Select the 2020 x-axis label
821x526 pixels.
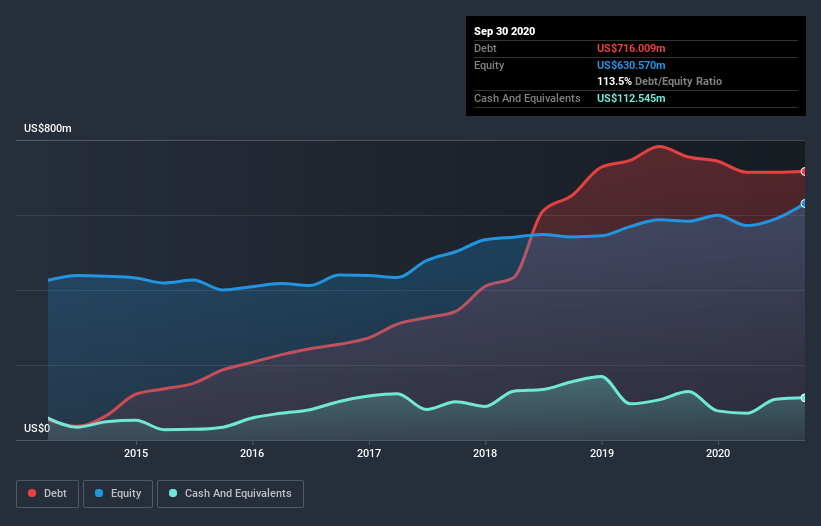718,453
